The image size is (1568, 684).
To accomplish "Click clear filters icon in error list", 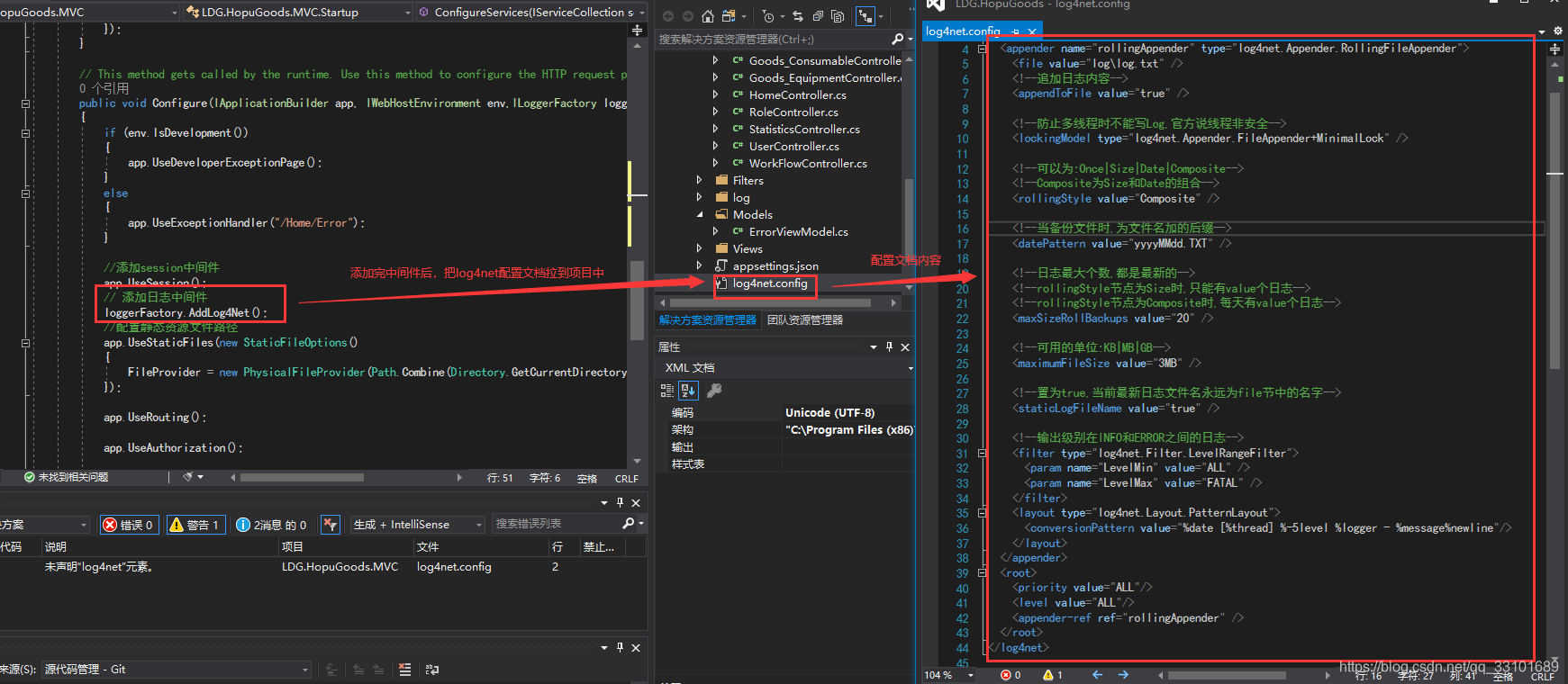I will [x=331, y=524].
